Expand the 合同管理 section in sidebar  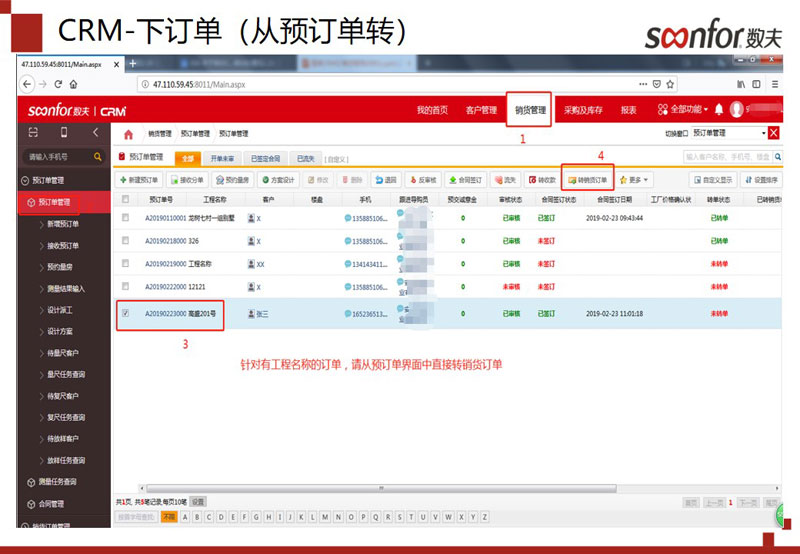[50, 504]
